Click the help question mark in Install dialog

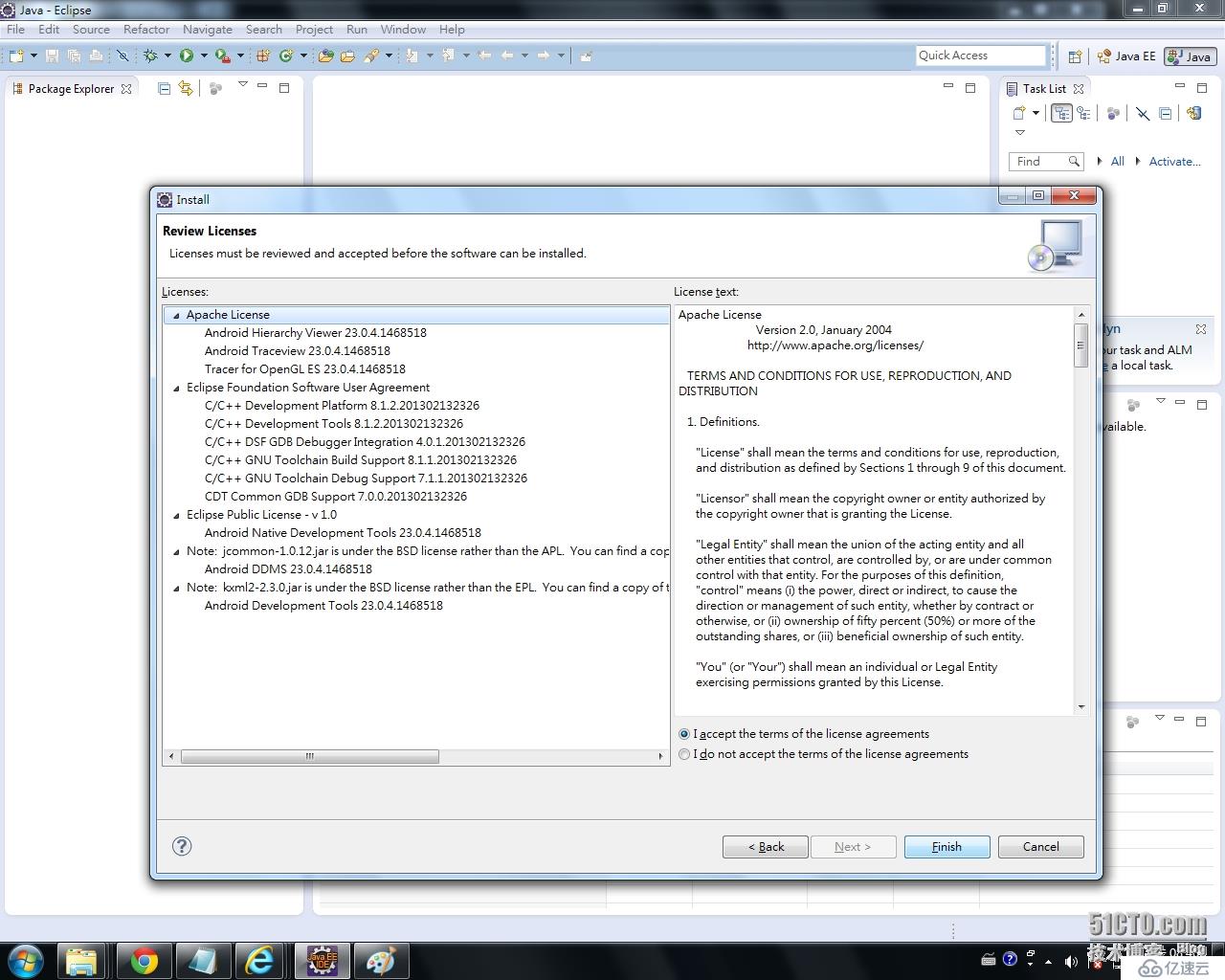(182, 846)
